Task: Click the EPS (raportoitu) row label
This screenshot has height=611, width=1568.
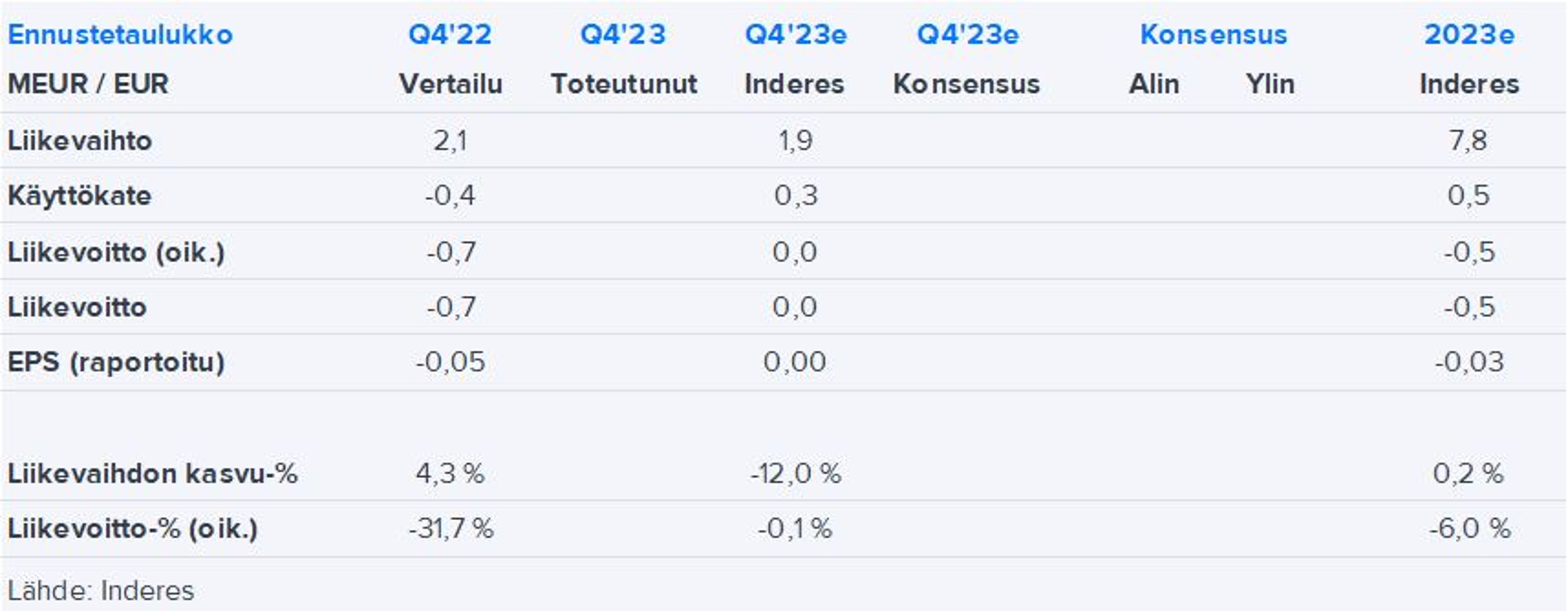Action: point(116,362)
